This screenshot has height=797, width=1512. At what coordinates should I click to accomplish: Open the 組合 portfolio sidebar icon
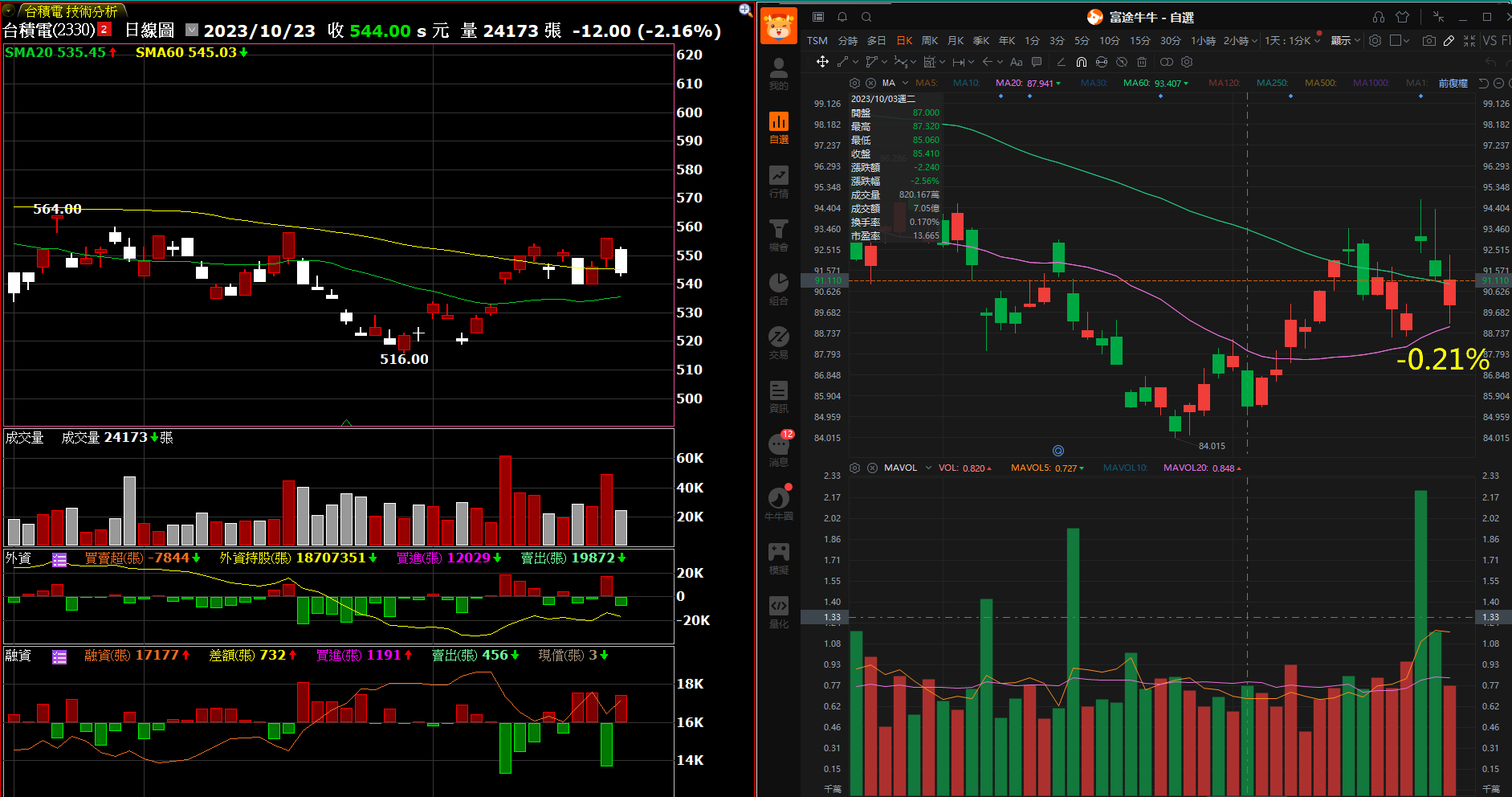779,288
